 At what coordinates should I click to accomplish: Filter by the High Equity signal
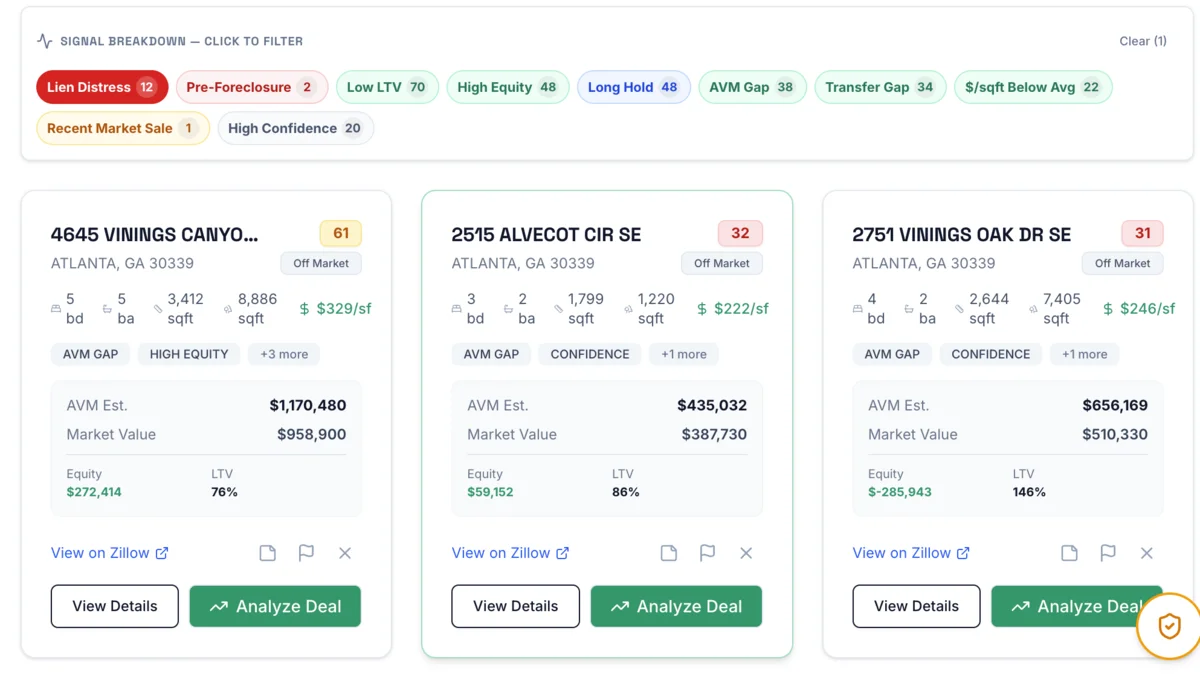click(x=507, y=87)
